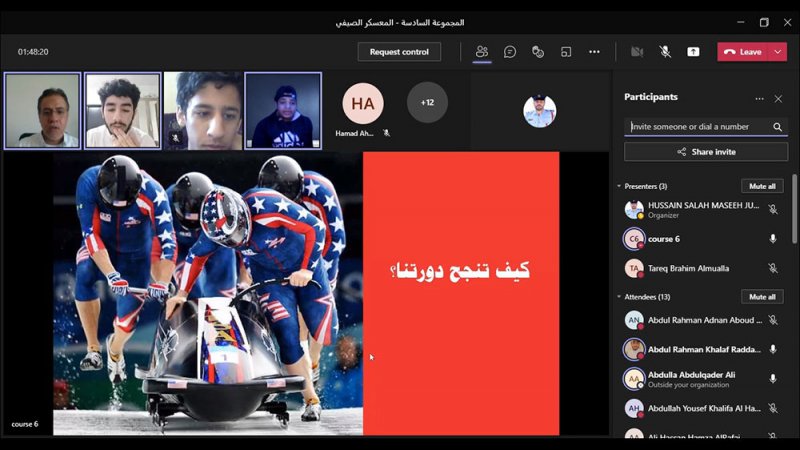Viewport: 800px width, 450px height.
Task: Leave the meeting
Action: click(743, 52)
